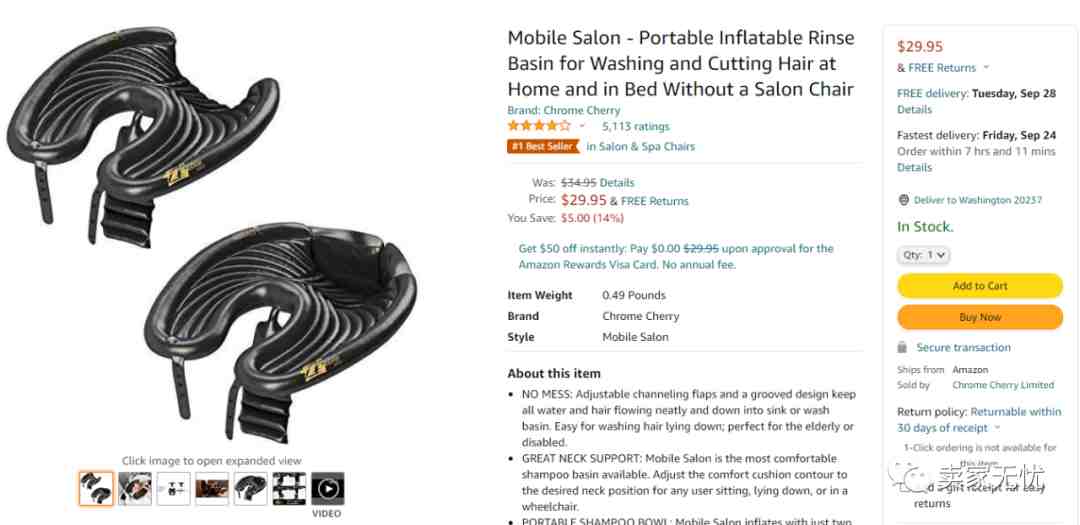Screen dimensions: 1080x525
Task: Expand the return policy details chevron
Action: [998, 428]
